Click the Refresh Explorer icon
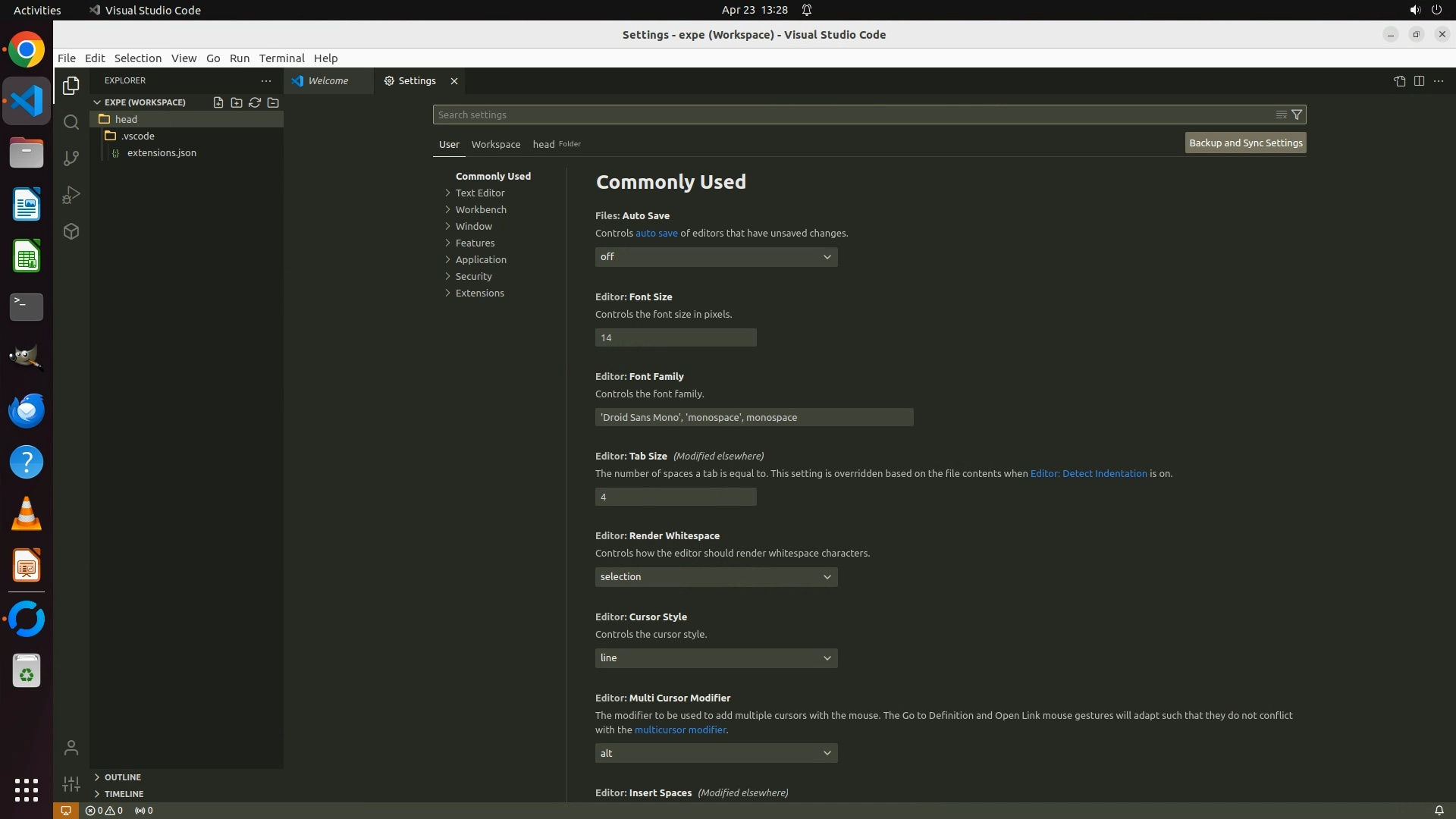 pyautogui.click(x=255, y=102)
